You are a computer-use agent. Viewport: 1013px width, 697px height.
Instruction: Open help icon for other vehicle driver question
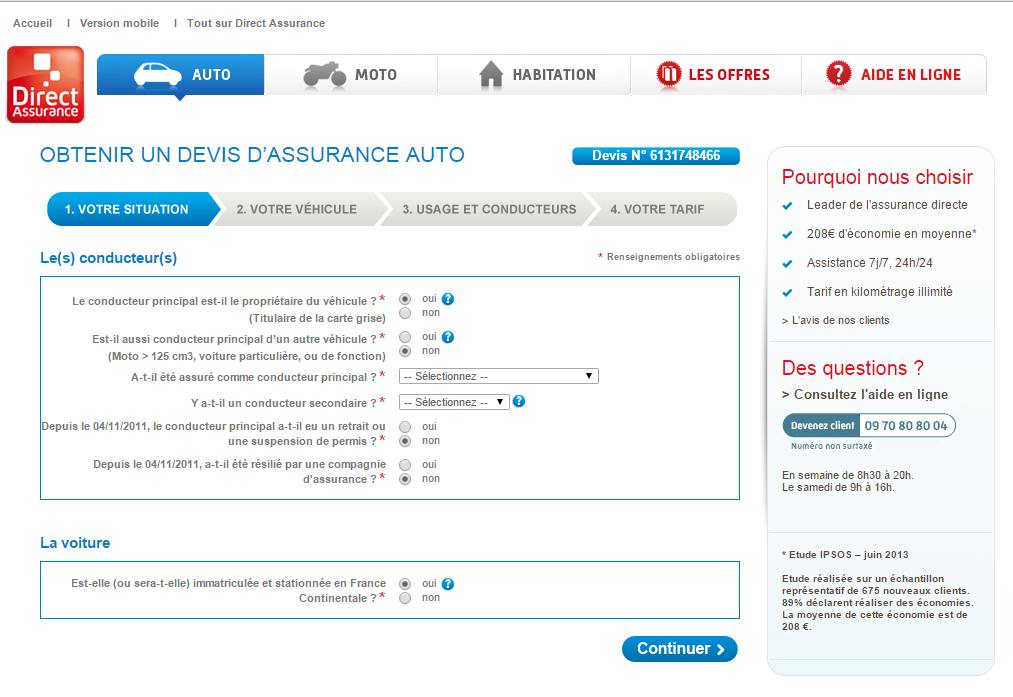coord(448,337)
